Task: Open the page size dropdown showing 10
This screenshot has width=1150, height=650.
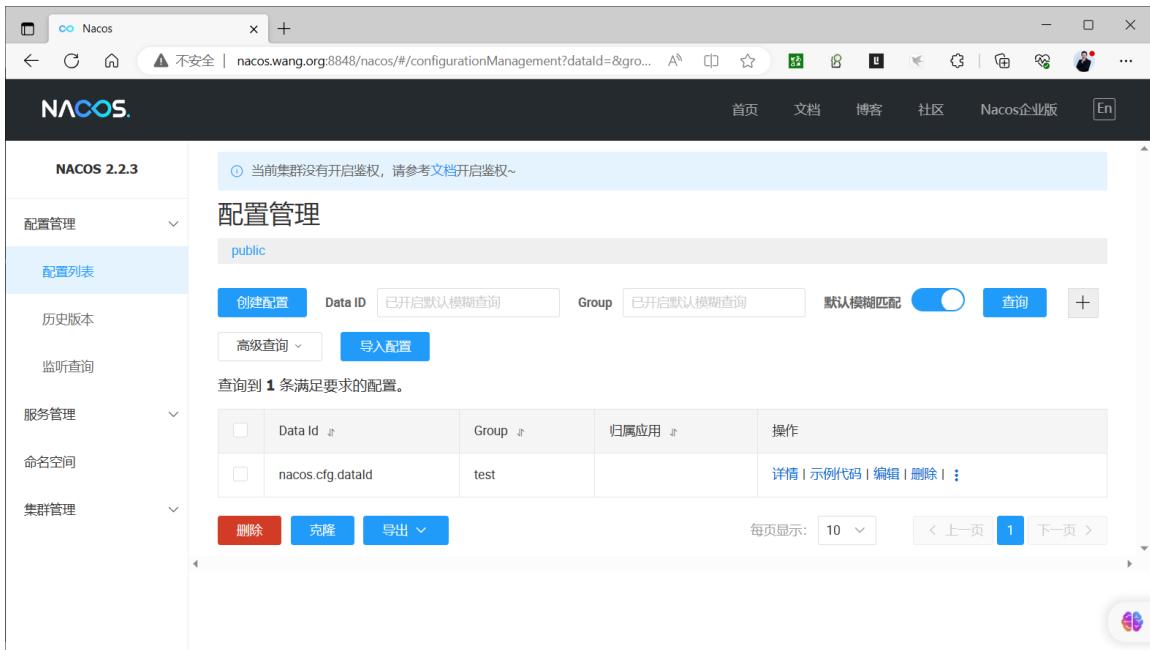Action: [846, 530]
